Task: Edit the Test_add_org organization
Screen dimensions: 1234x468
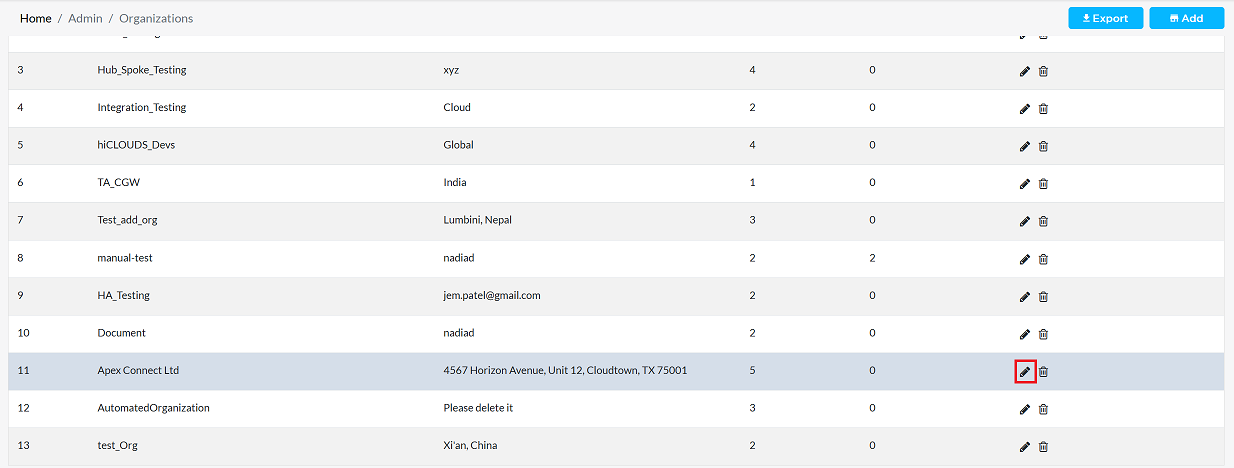Action: [x=1024, y=221]
